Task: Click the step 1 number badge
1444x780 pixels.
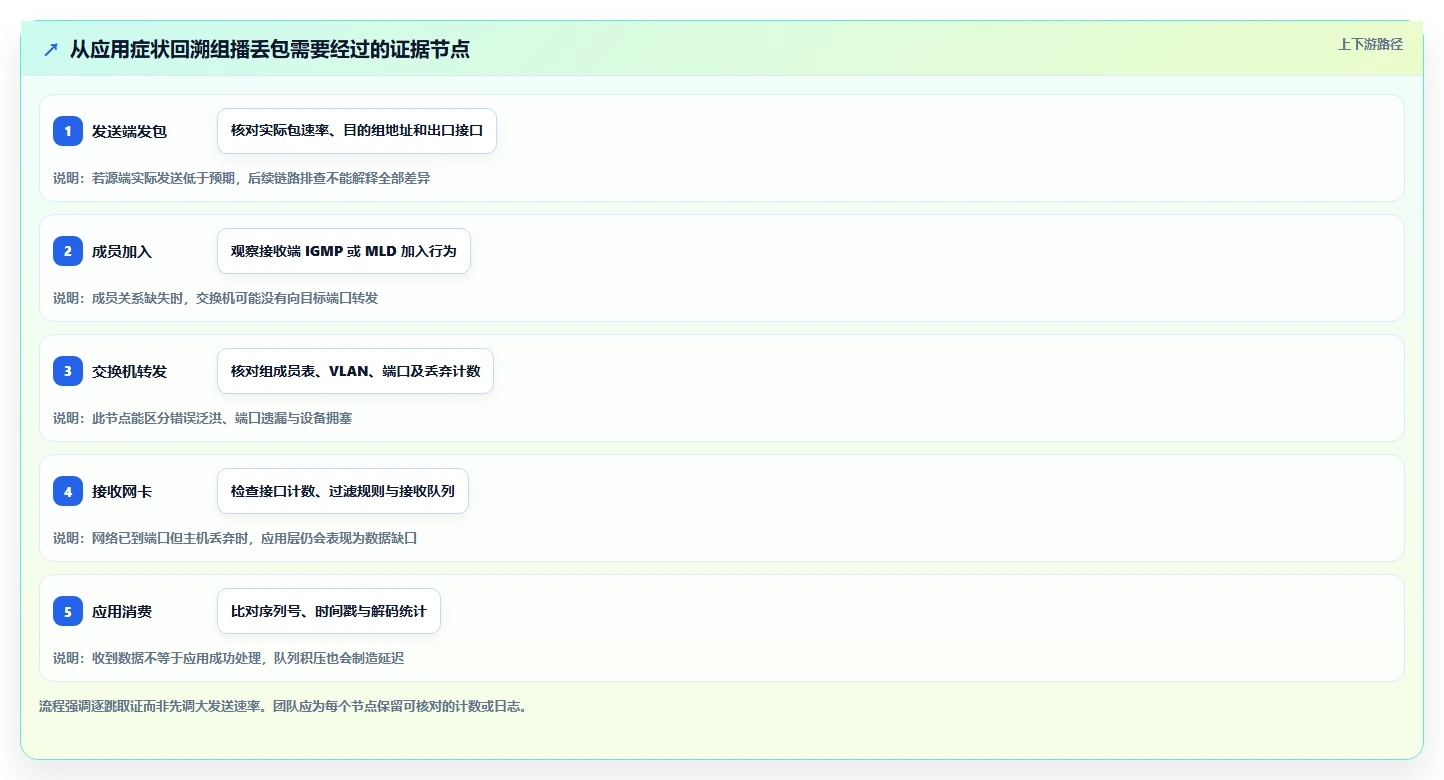Action: point(68,131)
